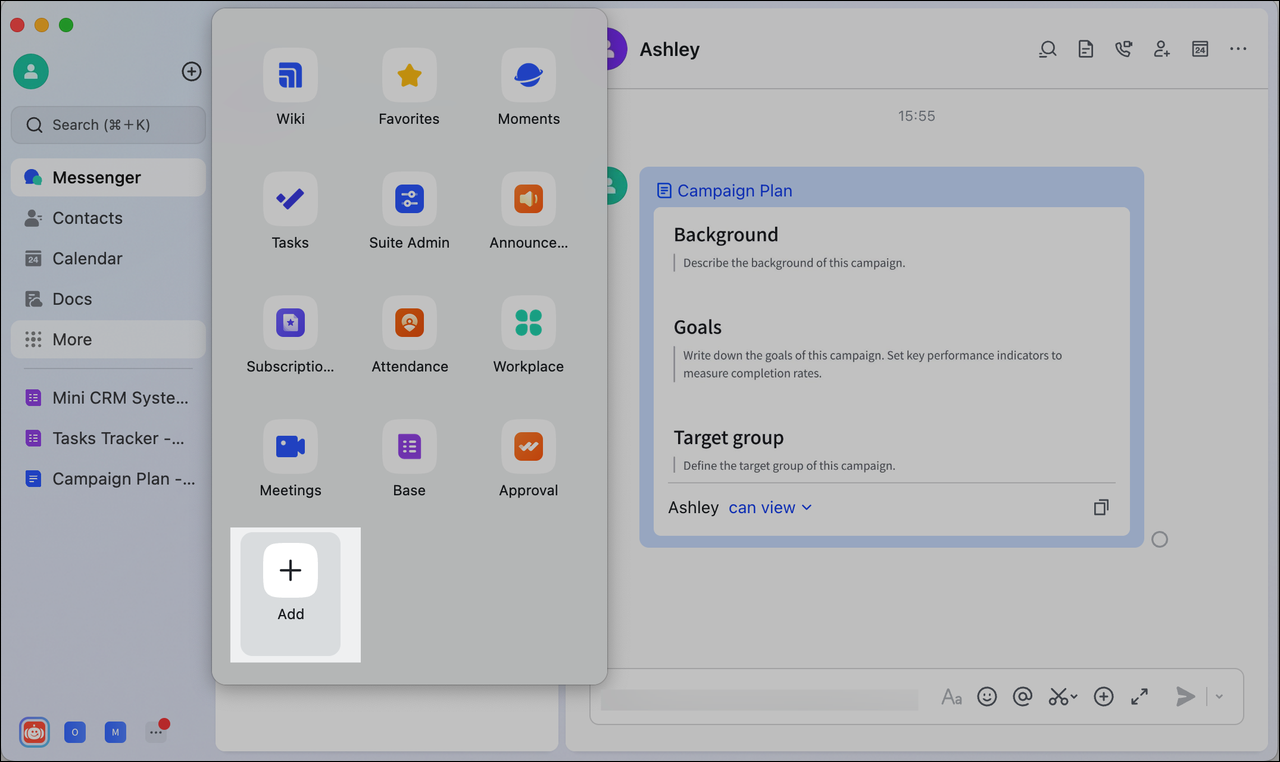
Task: Switch to the O account icon
Action: [75, 732]
